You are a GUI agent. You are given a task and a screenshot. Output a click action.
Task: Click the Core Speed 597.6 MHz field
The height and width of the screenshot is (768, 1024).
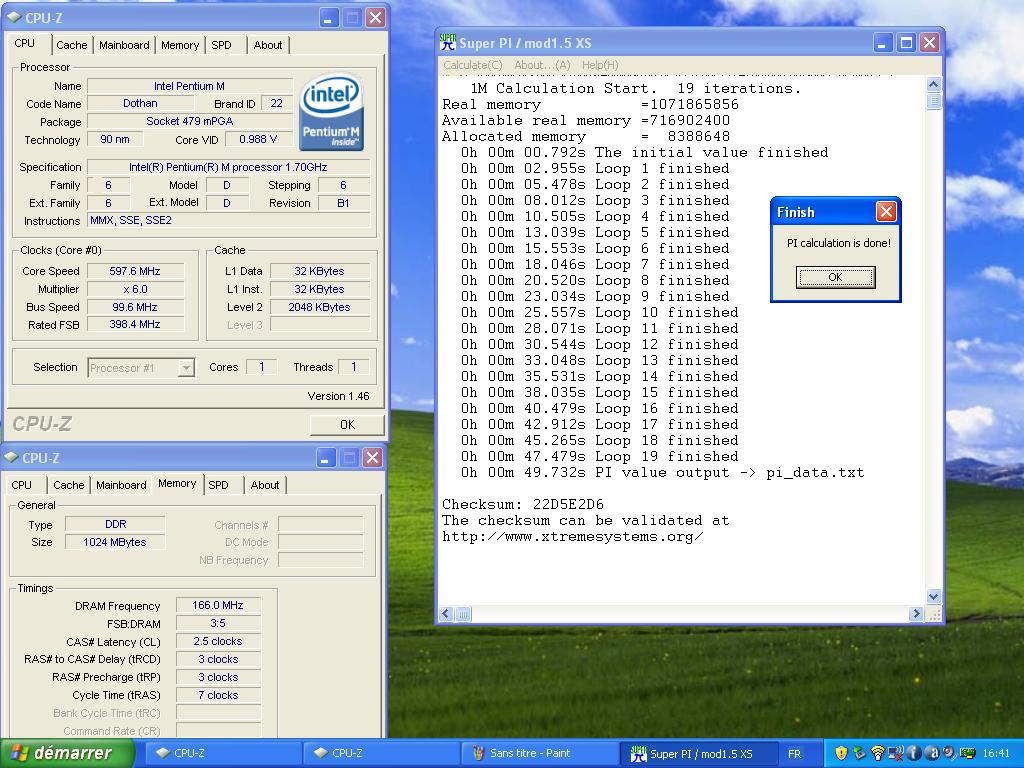pos(135,271)
